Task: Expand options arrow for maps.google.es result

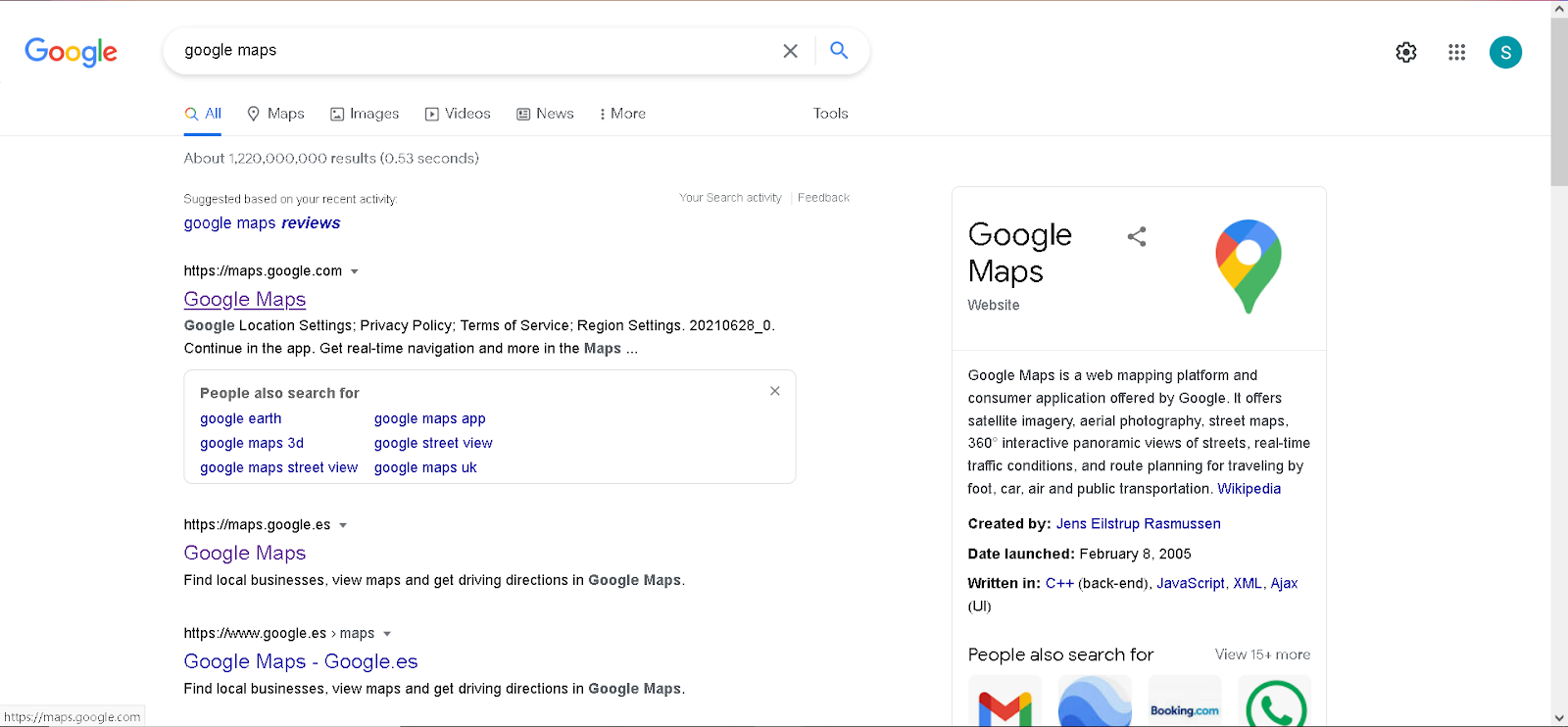Action: 343,525
